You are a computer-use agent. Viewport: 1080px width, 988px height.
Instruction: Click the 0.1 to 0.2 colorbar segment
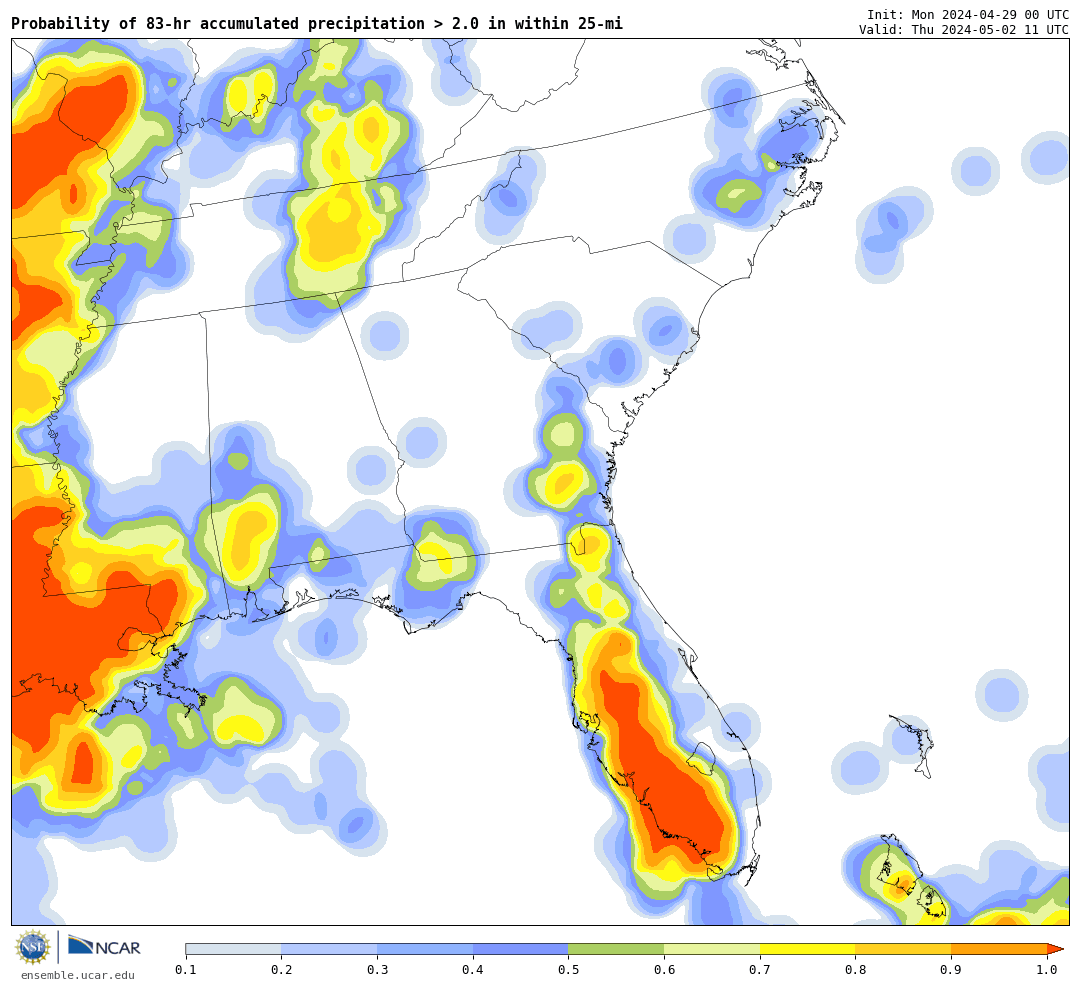point(233,949)
